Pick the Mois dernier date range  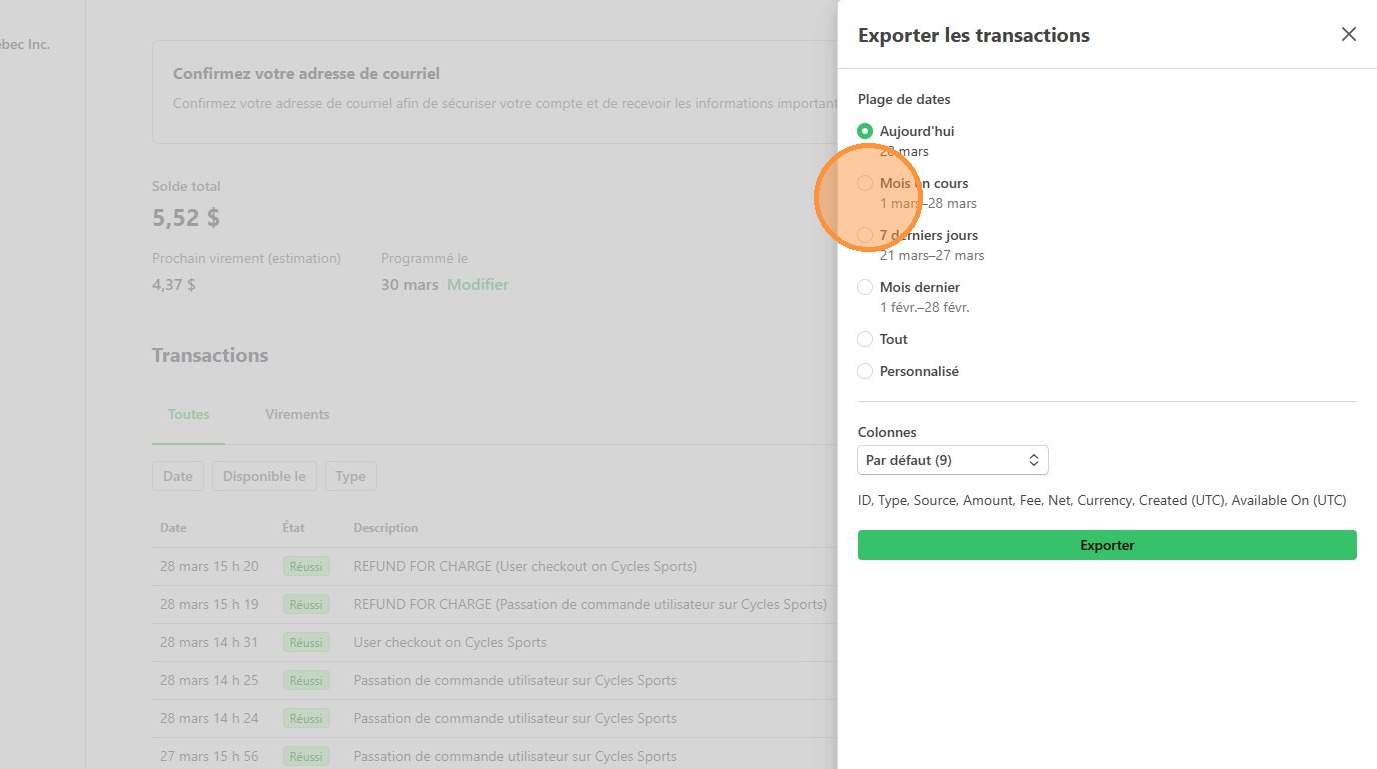click(x=866, y=287)
